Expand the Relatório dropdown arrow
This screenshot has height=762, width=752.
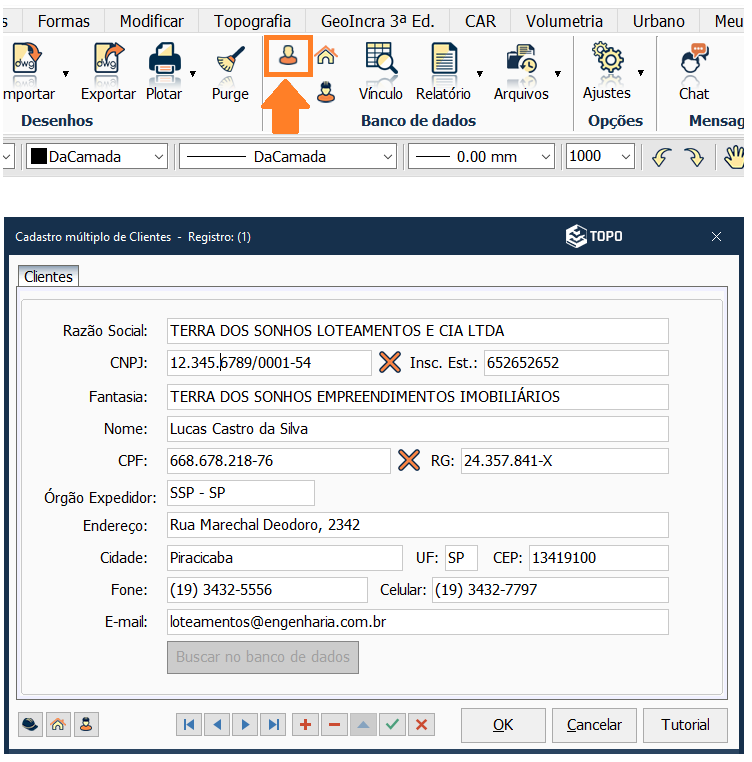[x=480, y=73]
